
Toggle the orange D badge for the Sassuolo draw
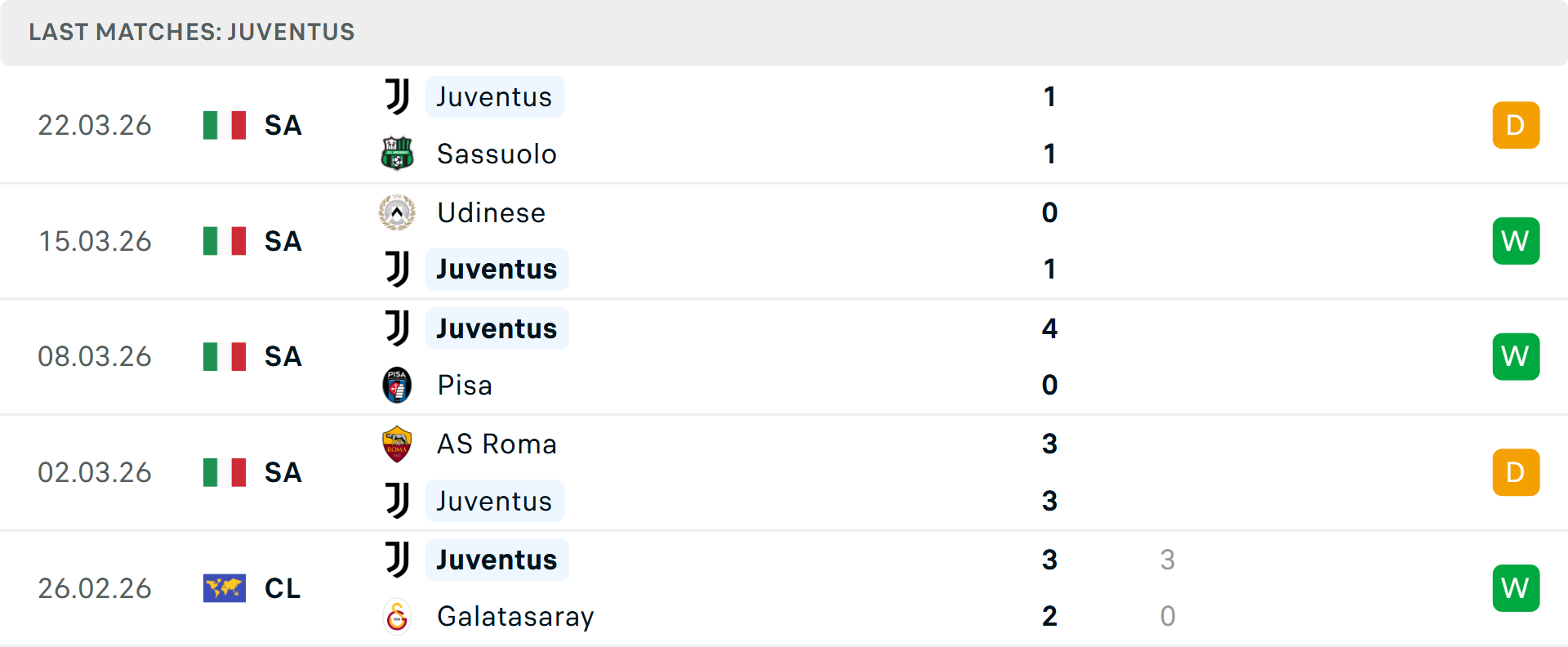pos(1516,125)
